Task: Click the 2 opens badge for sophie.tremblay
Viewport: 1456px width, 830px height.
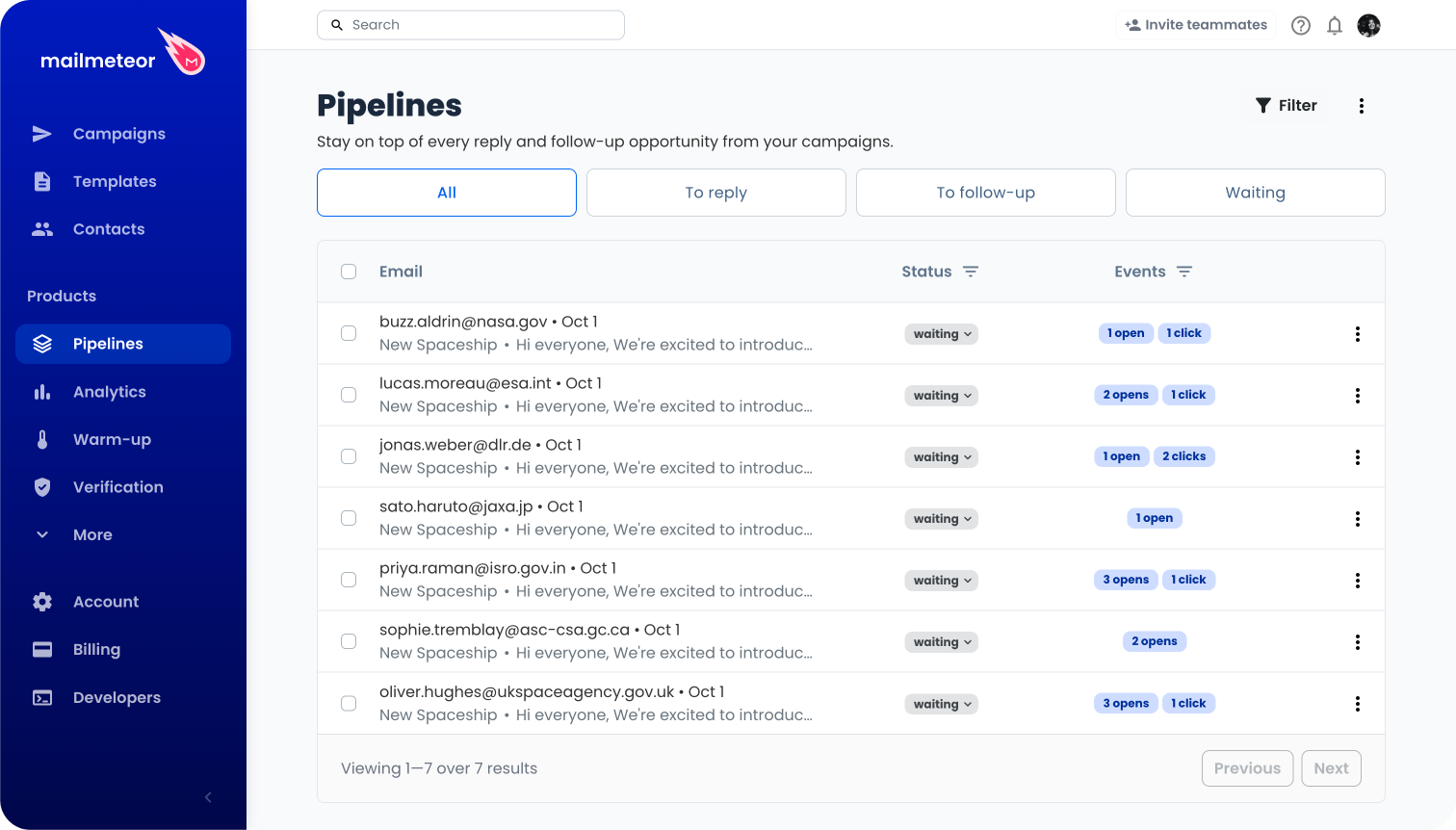Action: click(x=1155, y=641)
